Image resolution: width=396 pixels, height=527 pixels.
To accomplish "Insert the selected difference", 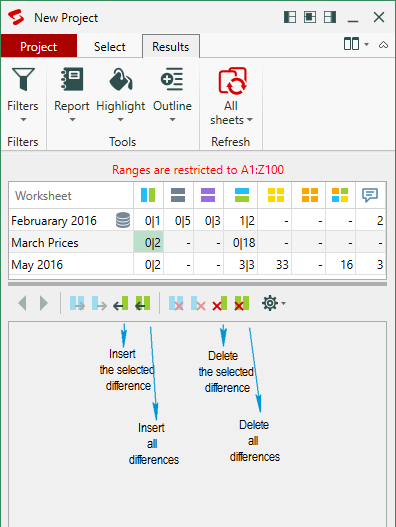I will (x=121, y=303).
